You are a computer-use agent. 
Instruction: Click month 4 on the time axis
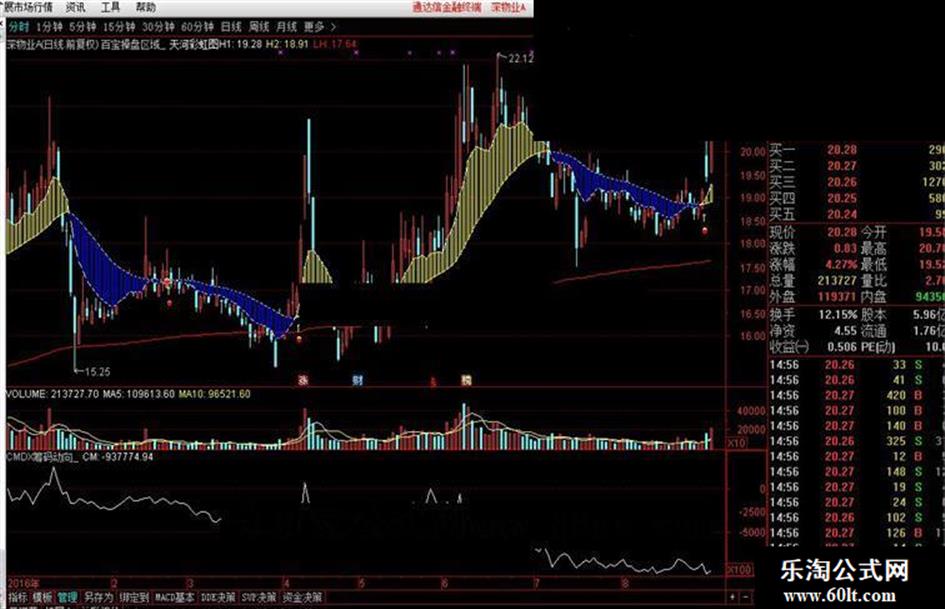tap(286, 583)
